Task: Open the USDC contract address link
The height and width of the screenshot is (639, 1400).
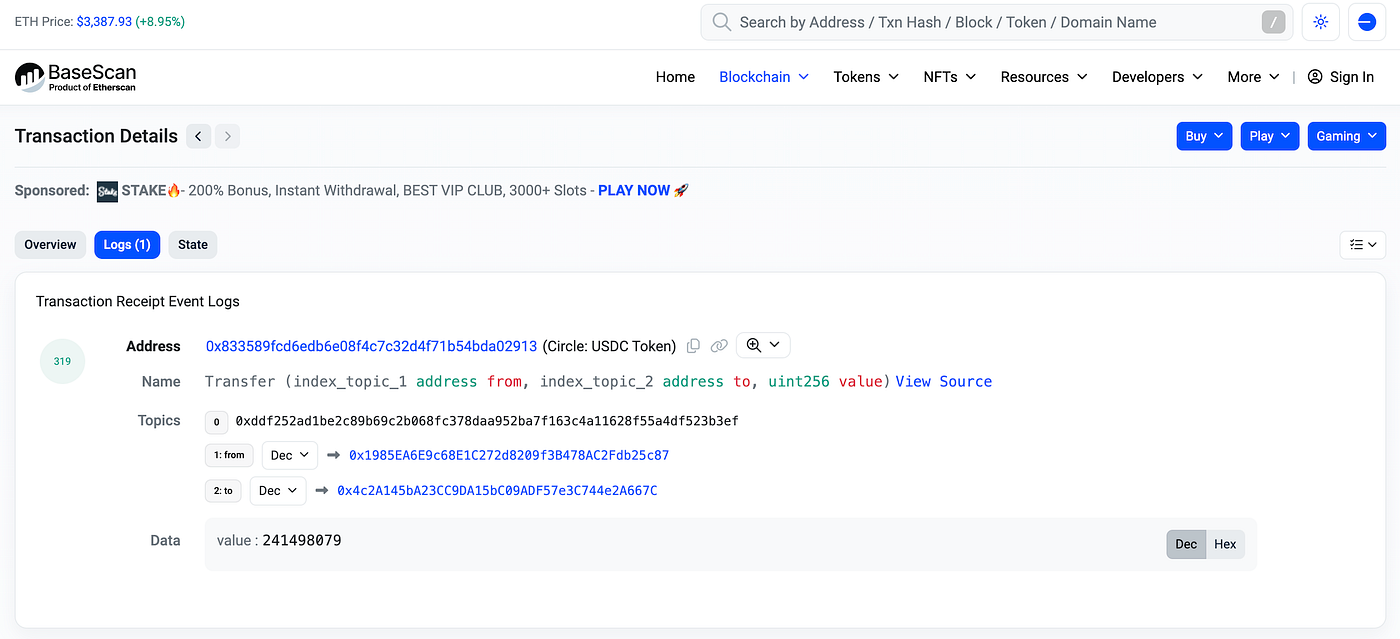Action: click(371, 346)
